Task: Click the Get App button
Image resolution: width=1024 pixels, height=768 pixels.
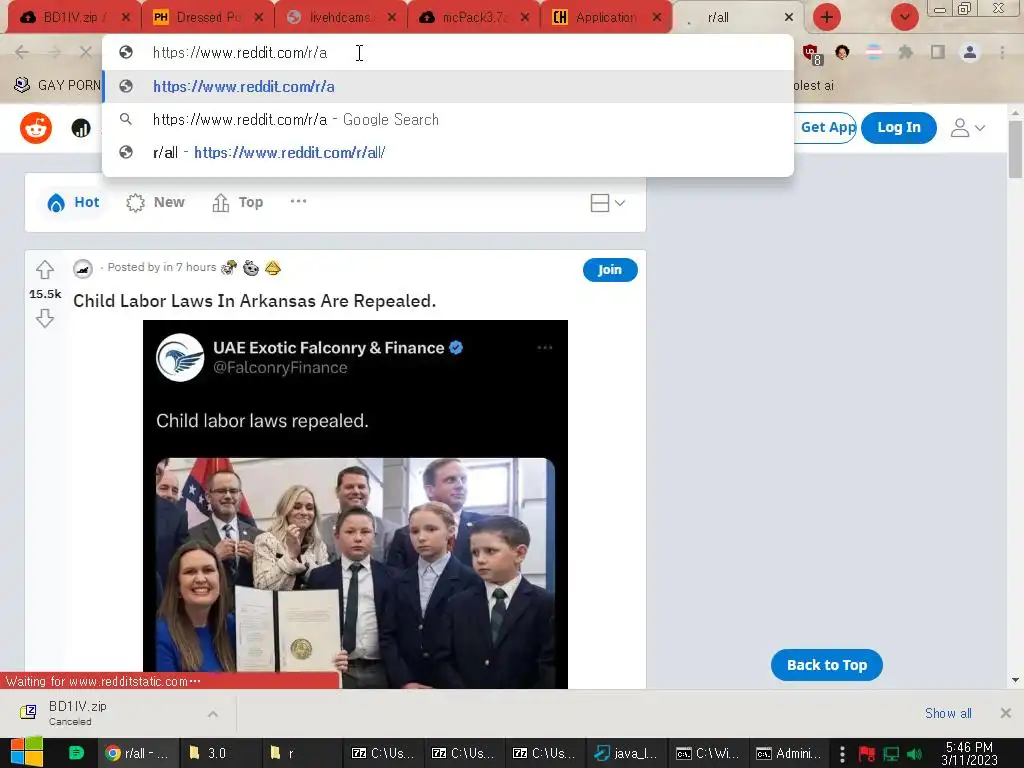Action: tap(827, 127)
